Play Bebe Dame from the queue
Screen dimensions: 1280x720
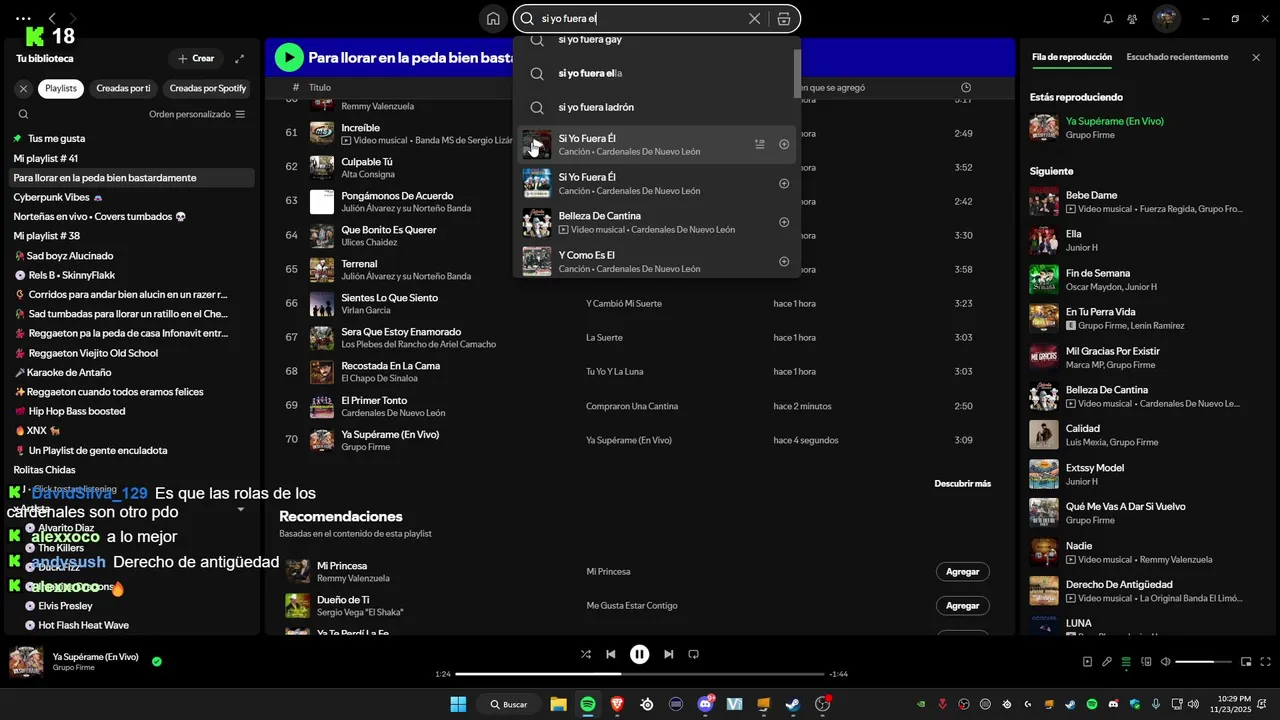1044,201
